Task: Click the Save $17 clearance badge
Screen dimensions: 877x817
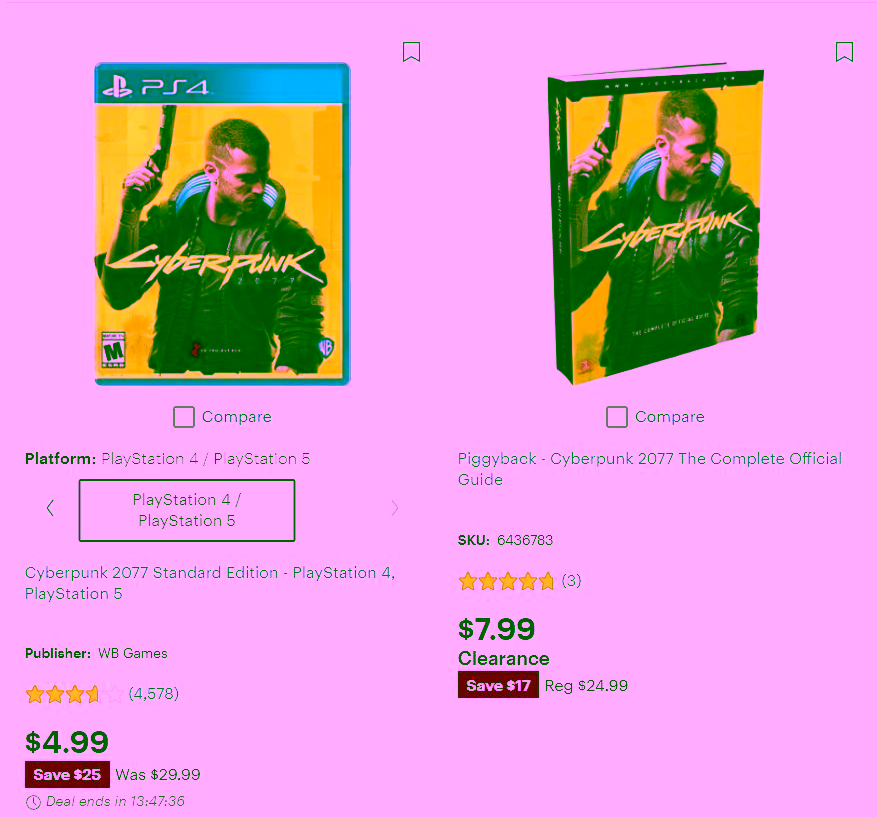Action: pos(498,685)
